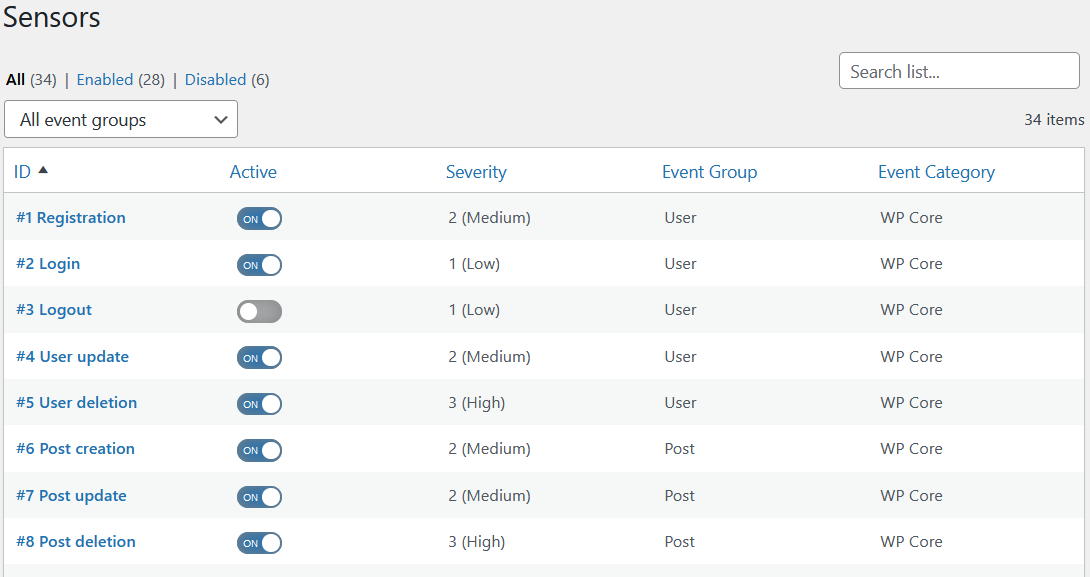Turn off the Post update toggle
Image resolution: width=1090 pixels, height=577 pixels.
(259, 496)
